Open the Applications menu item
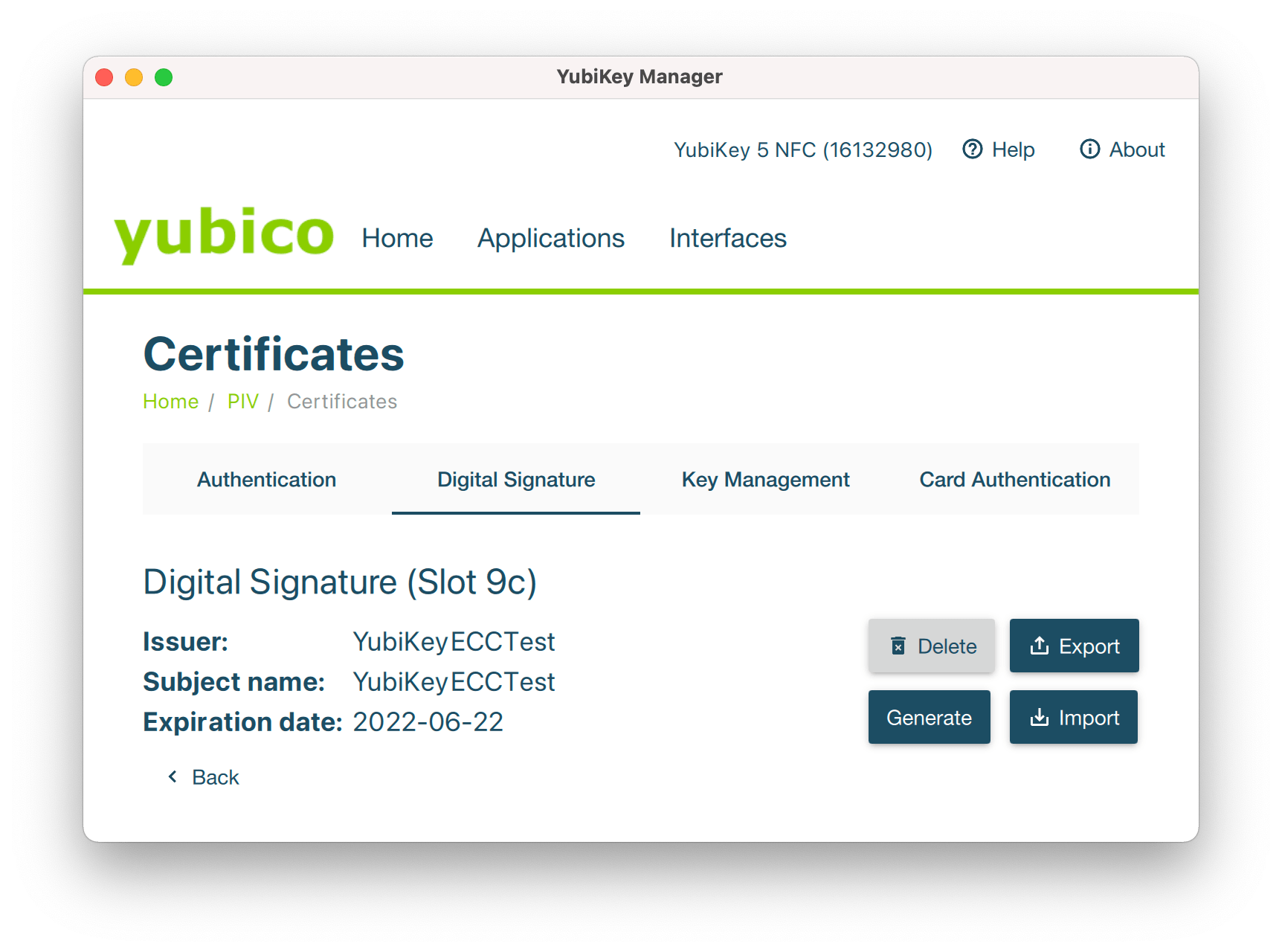 pos(551,238)
